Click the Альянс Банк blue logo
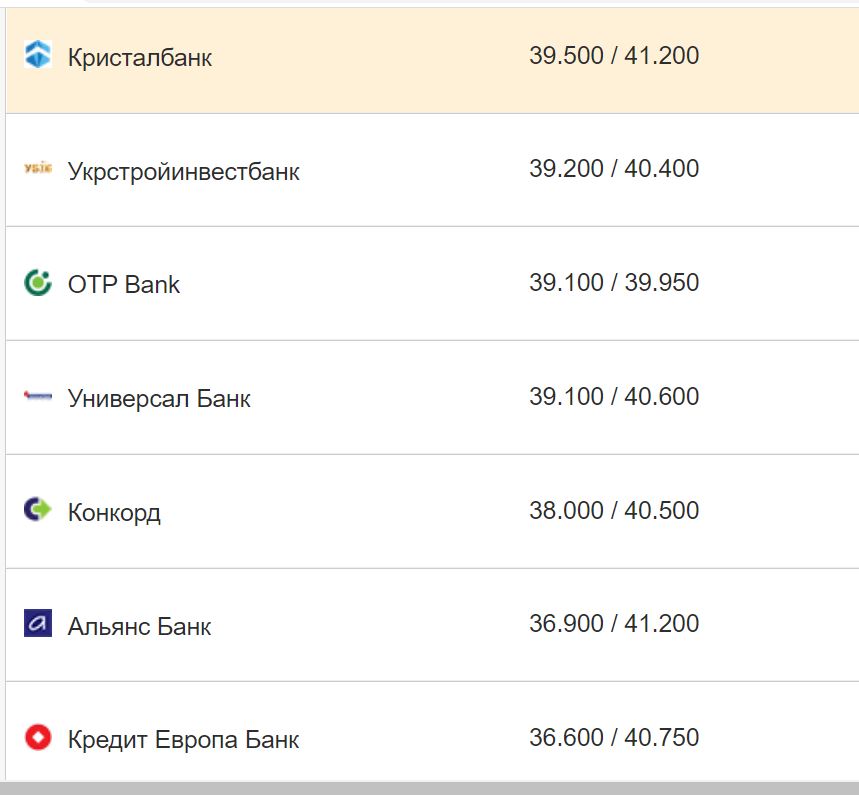The width and height of the screenshot is (859, 795). tap(36, 625)
